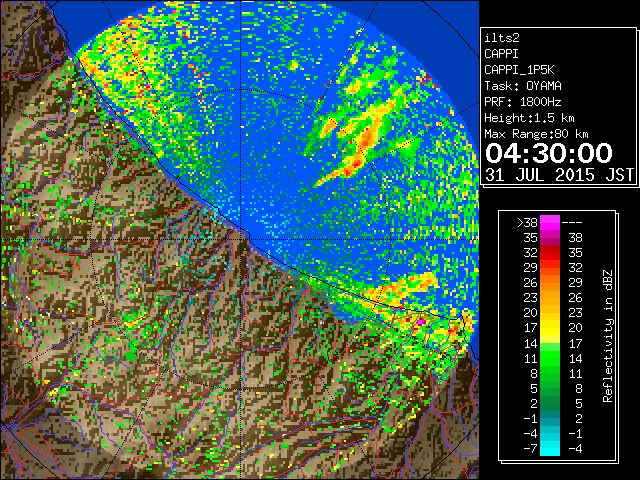Click the red 32 dBZ legend swatch
640x480 pixels.
550,253
